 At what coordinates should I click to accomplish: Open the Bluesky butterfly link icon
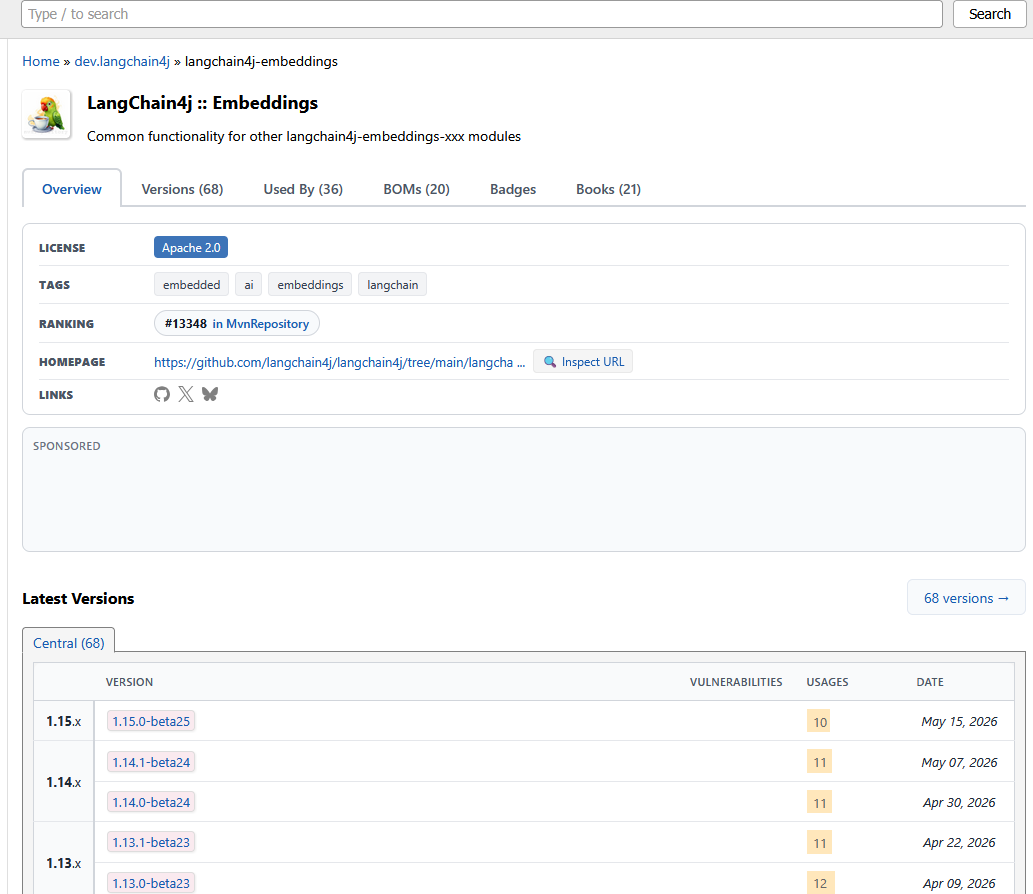(x=210, y=394)
